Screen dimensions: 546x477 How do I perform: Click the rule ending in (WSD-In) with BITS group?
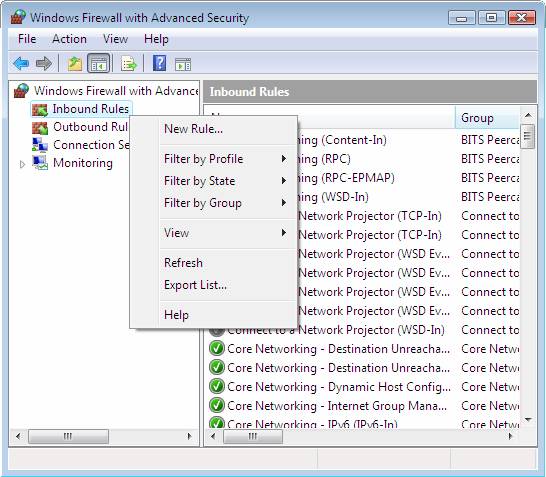tap(332, 197)
